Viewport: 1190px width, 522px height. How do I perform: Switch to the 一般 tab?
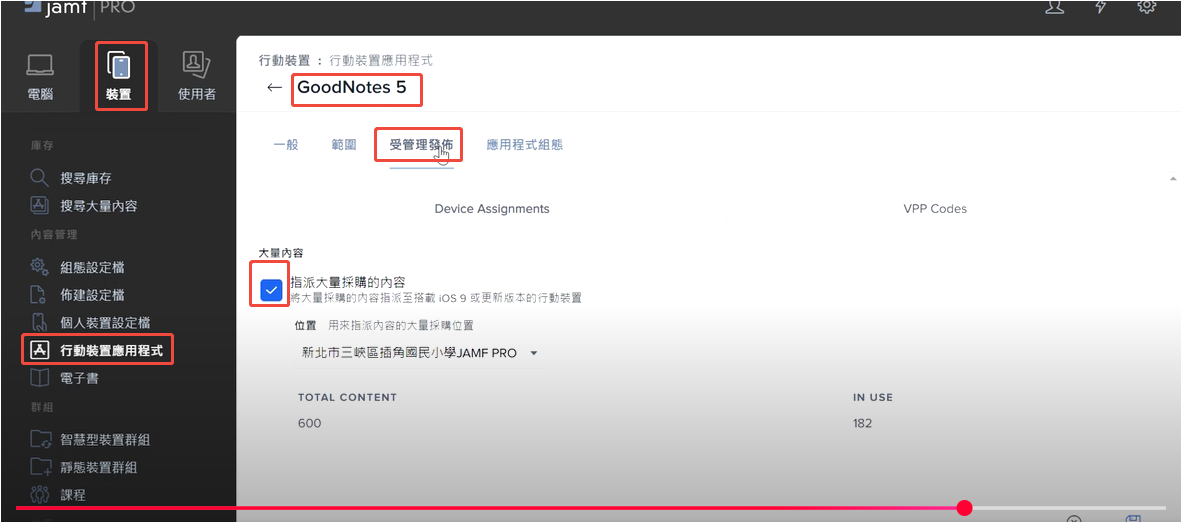(x=286, y=145)
